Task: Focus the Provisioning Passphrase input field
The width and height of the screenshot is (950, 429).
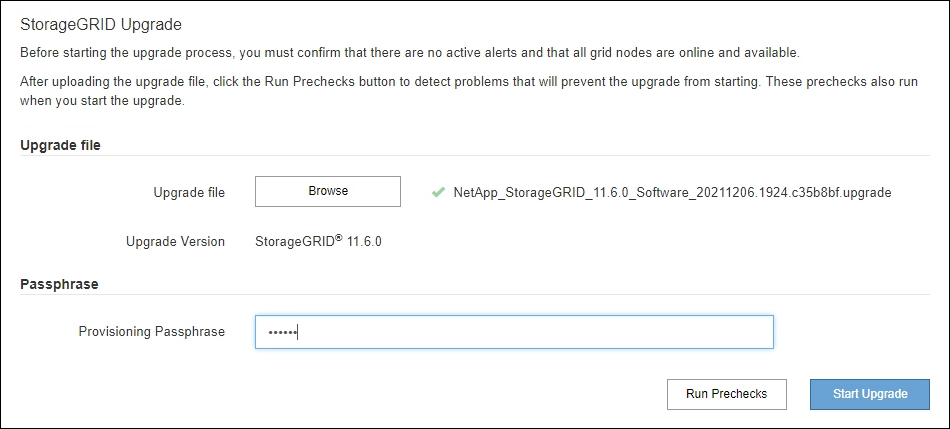Action: tap(514, 332)
